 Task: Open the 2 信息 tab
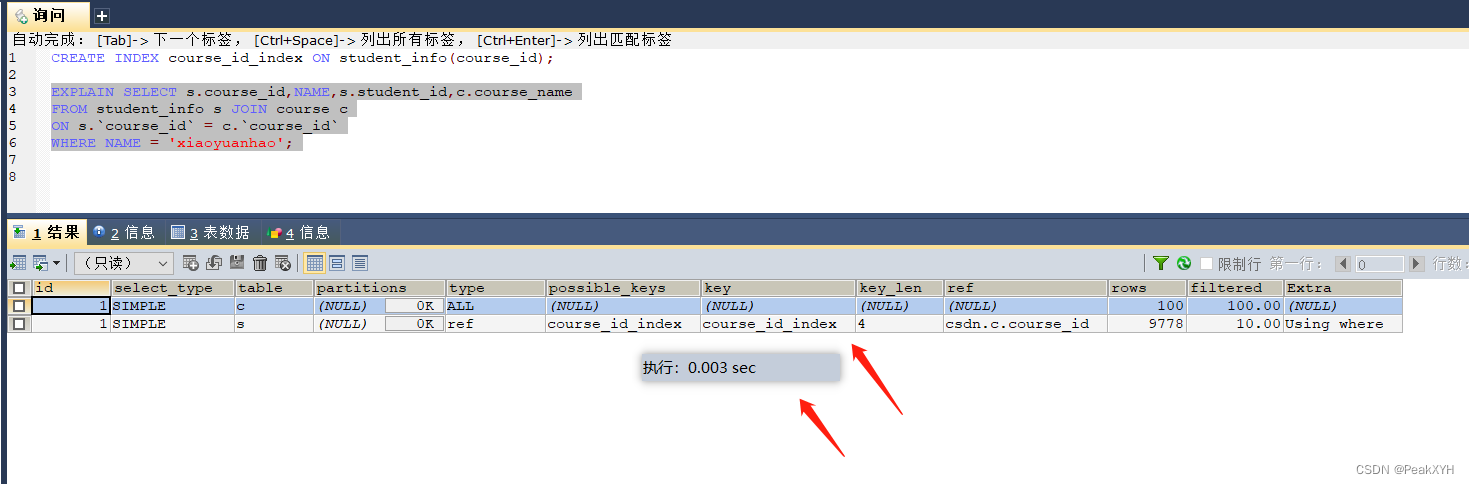(125, 232)
